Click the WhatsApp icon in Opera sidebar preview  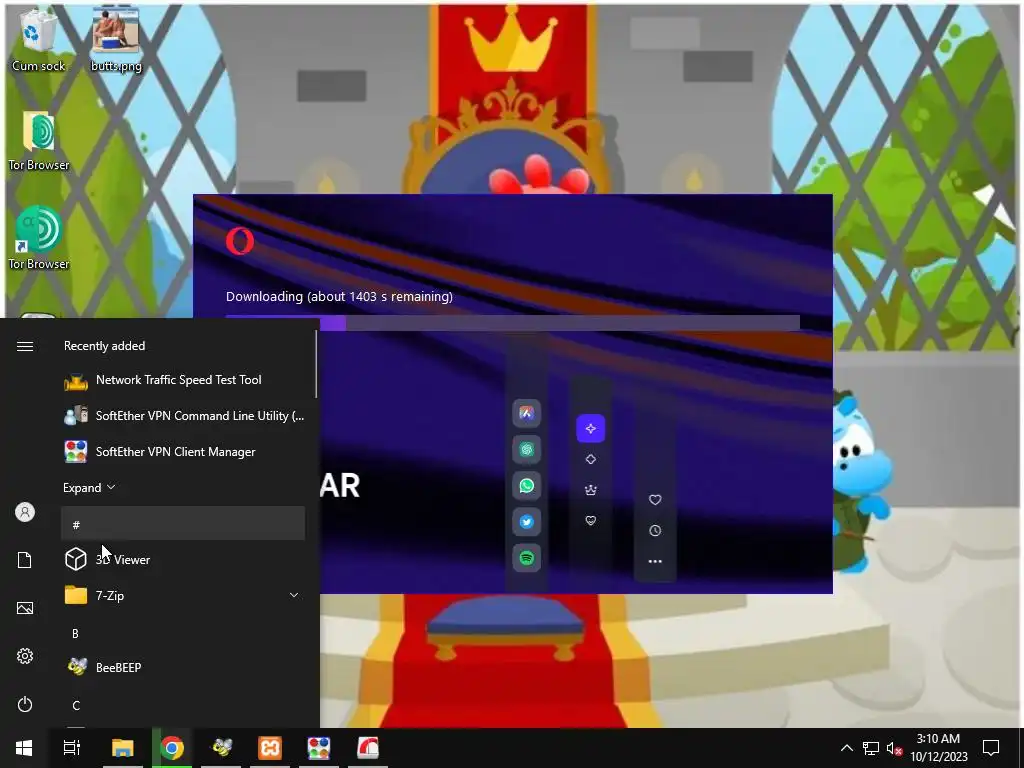point(526,486)
